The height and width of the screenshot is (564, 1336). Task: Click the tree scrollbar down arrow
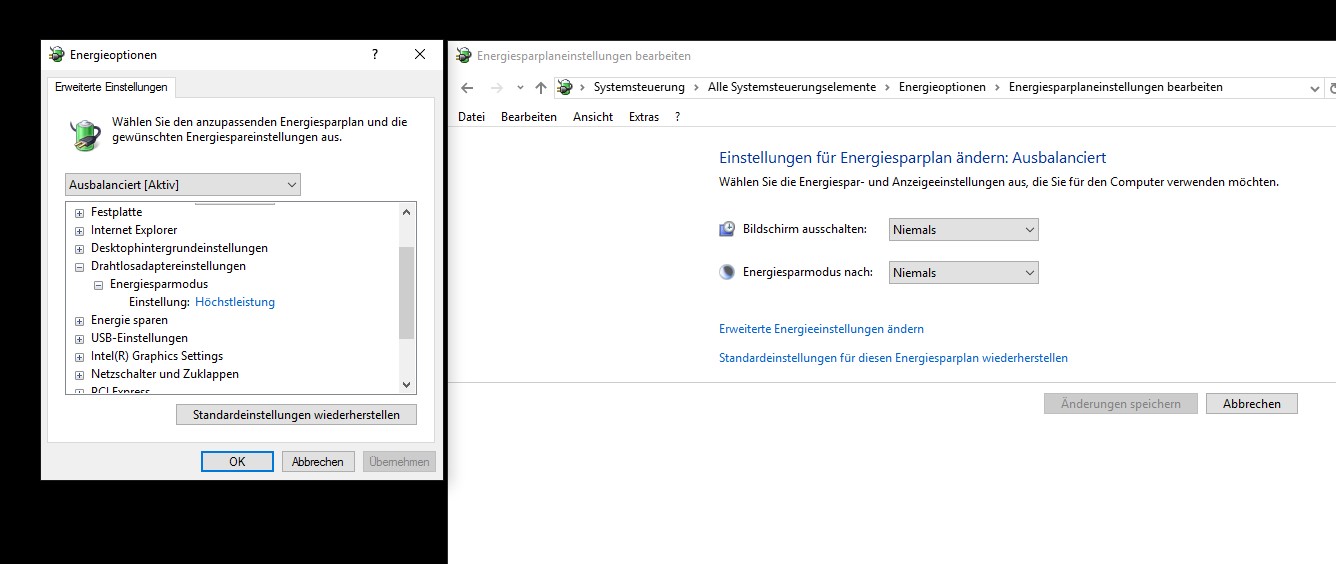[x=406, y=384]
